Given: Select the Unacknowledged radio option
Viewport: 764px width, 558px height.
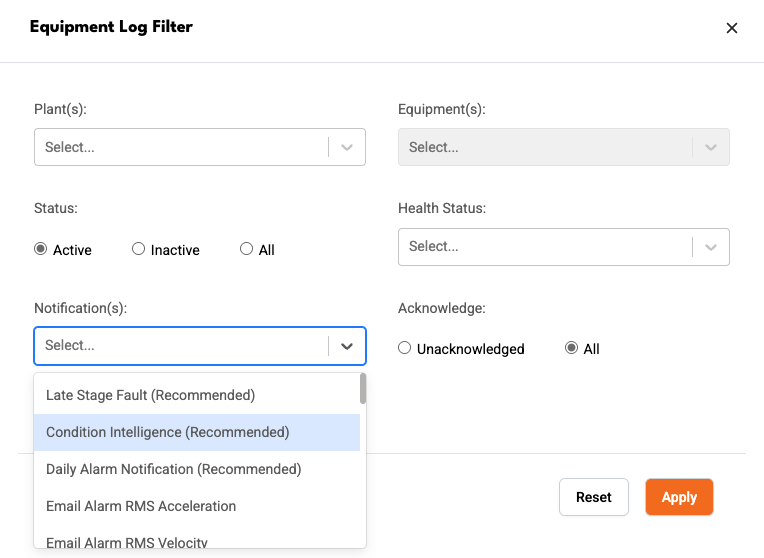Looking at the screenshot, I should click(404, 348).
